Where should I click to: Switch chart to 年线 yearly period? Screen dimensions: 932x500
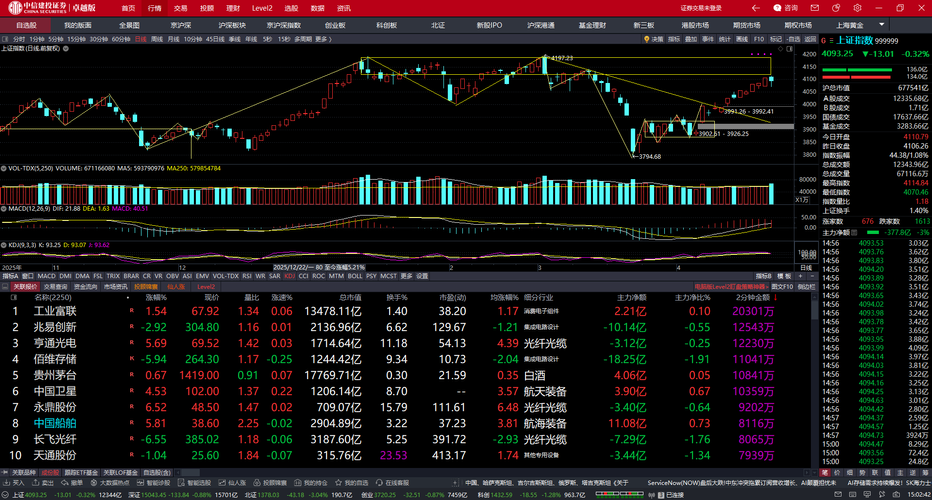pos(251,39)
